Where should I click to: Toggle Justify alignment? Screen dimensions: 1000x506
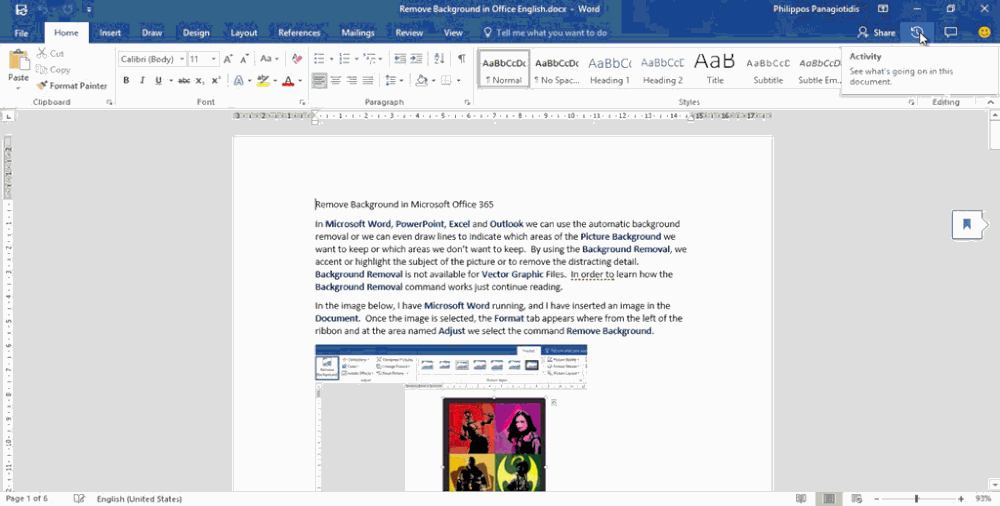pos(367,80)
